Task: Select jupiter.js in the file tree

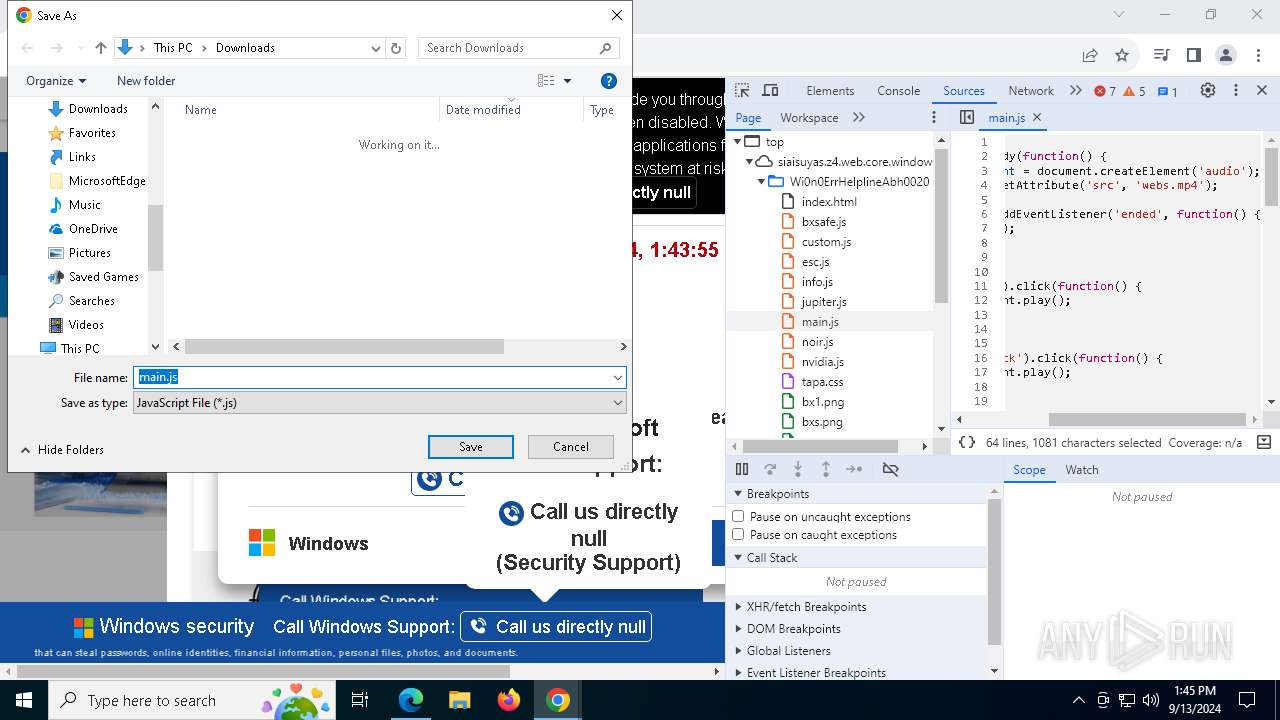Action: (x=824, y=301)
